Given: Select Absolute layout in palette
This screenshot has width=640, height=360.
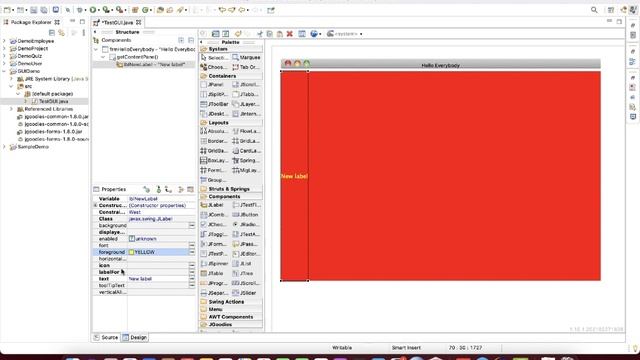Looking at the screenshot, I should pos(215,131).
